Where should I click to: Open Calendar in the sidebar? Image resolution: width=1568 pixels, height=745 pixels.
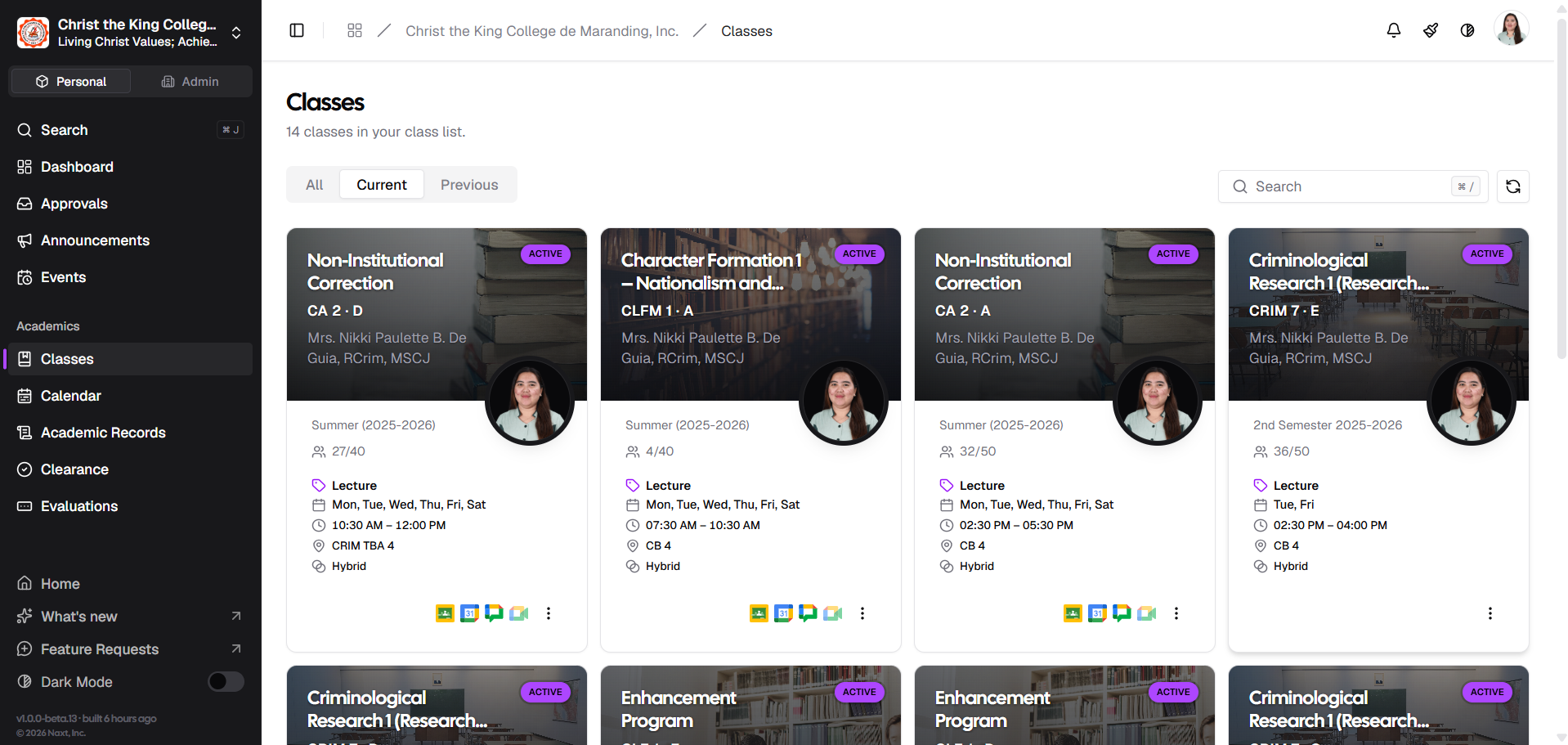131,396
